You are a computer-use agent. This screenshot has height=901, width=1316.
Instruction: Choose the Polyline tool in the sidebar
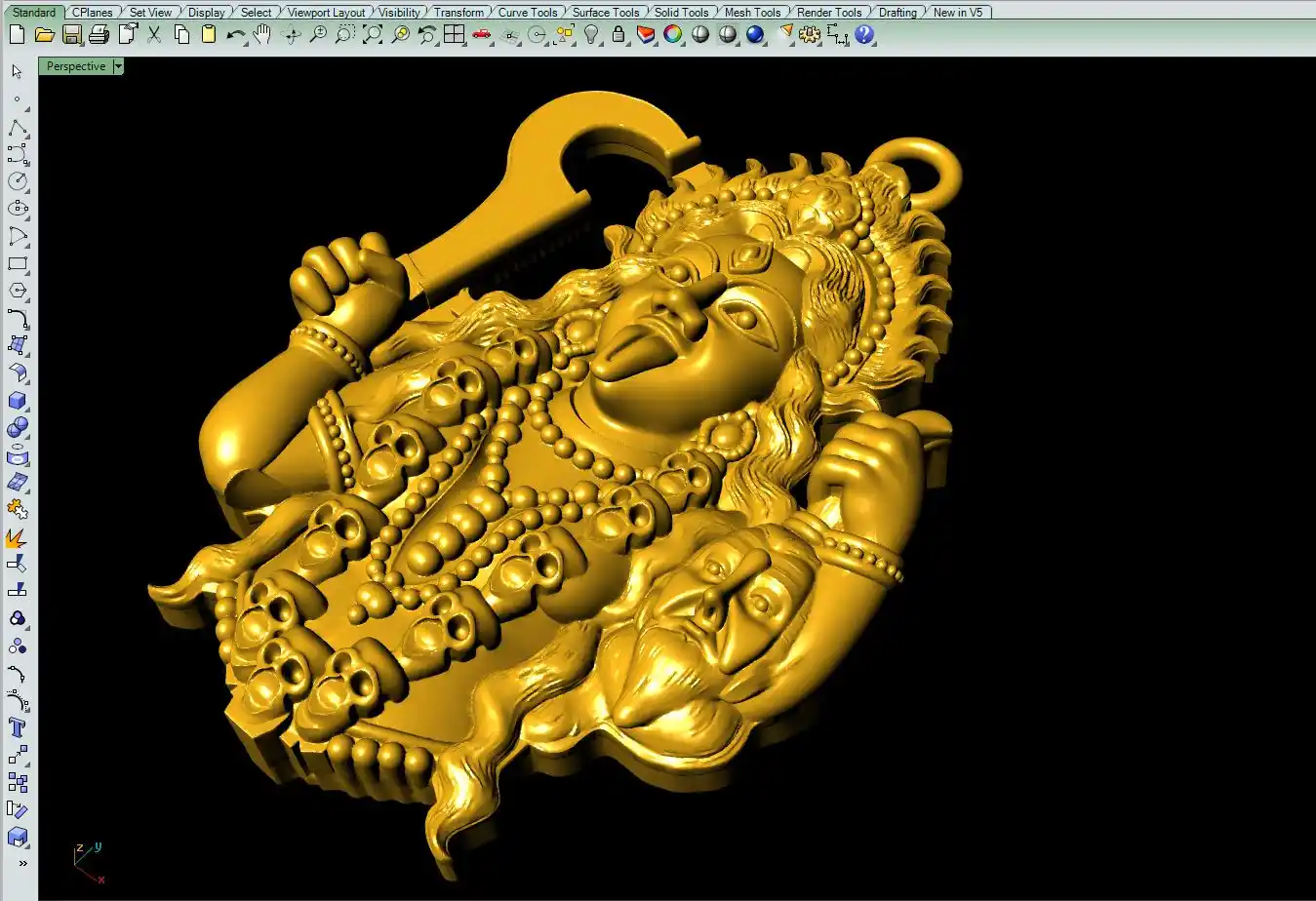(18, 129)
